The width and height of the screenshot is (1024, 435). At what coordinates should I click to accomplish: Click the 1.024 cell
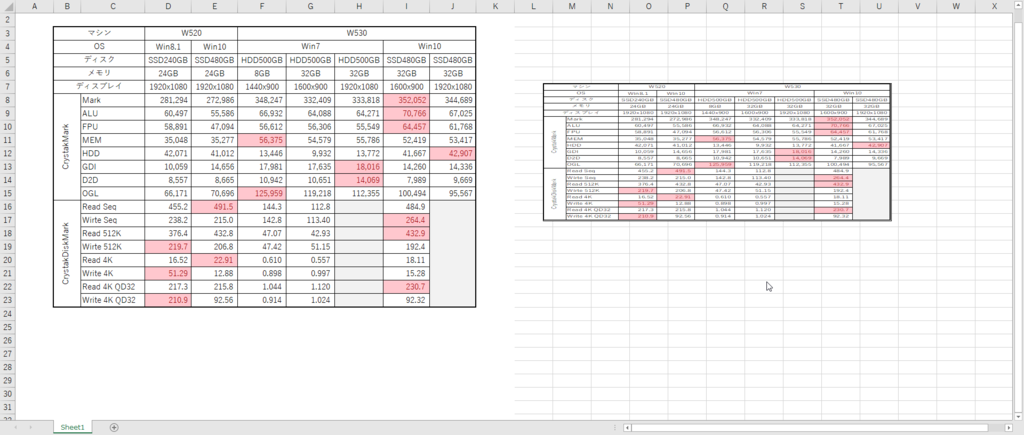(311, 300)
